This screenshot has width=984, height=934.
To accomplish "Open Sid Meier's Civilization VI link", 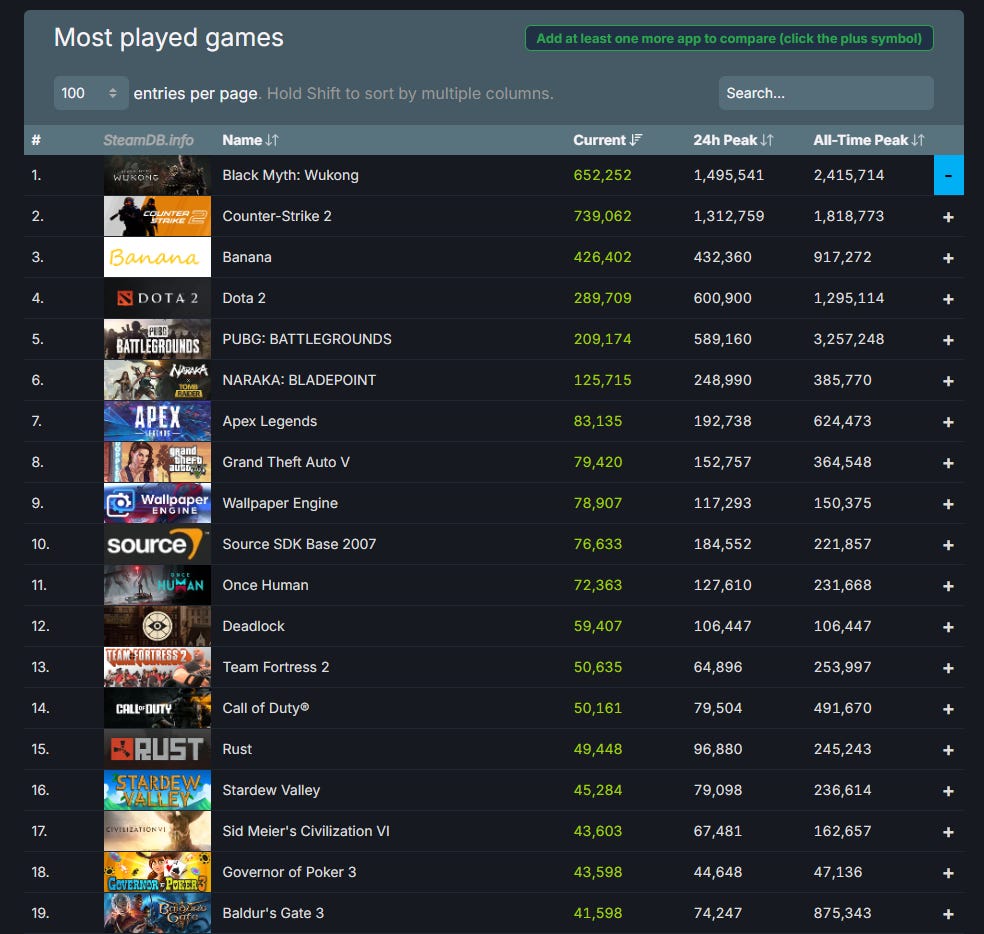I will (306, 831).
